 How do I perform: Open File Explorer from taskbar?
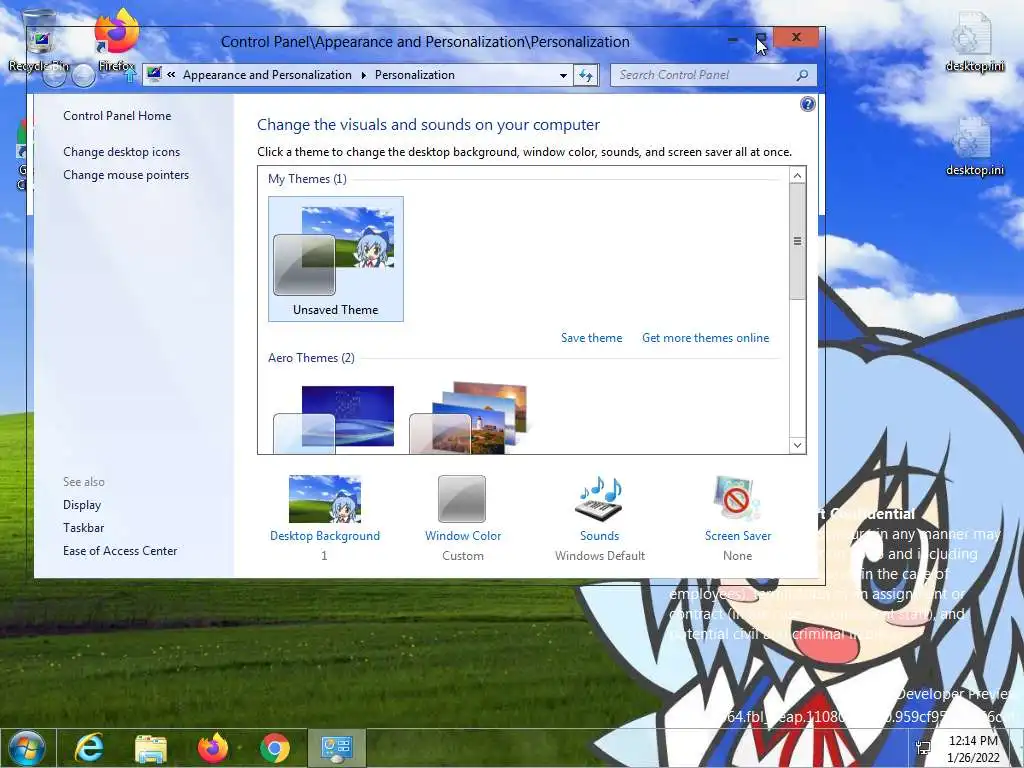(x=151, y=748)
